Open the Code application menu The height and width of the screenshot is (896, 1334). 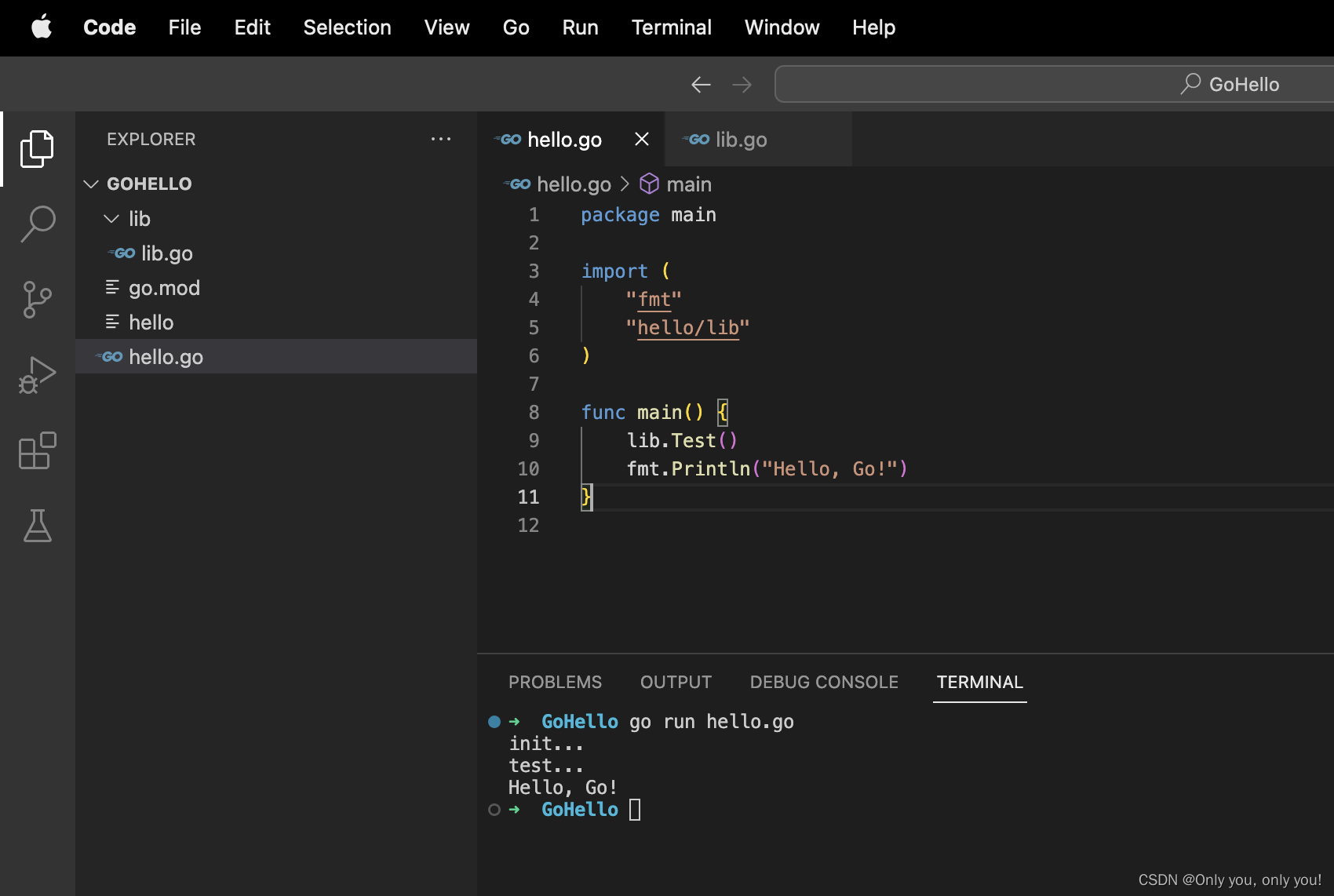tap(109, 27)
